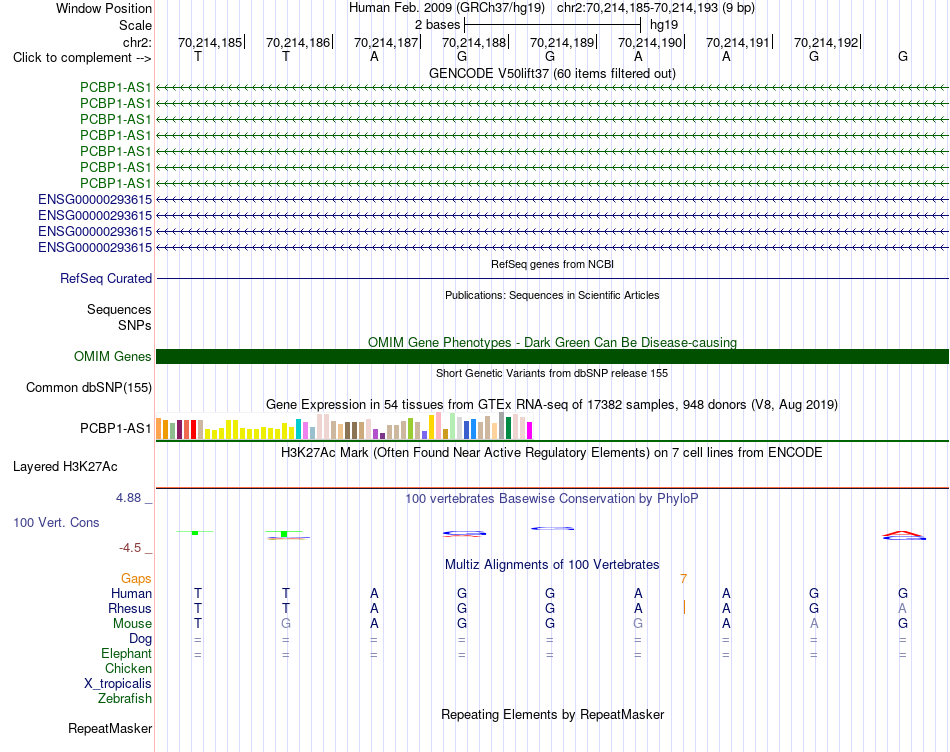Viewport: 950px width, 752px height.
Task: Click the 100 Vert. Cons track label
Action: tap(56, 522)
